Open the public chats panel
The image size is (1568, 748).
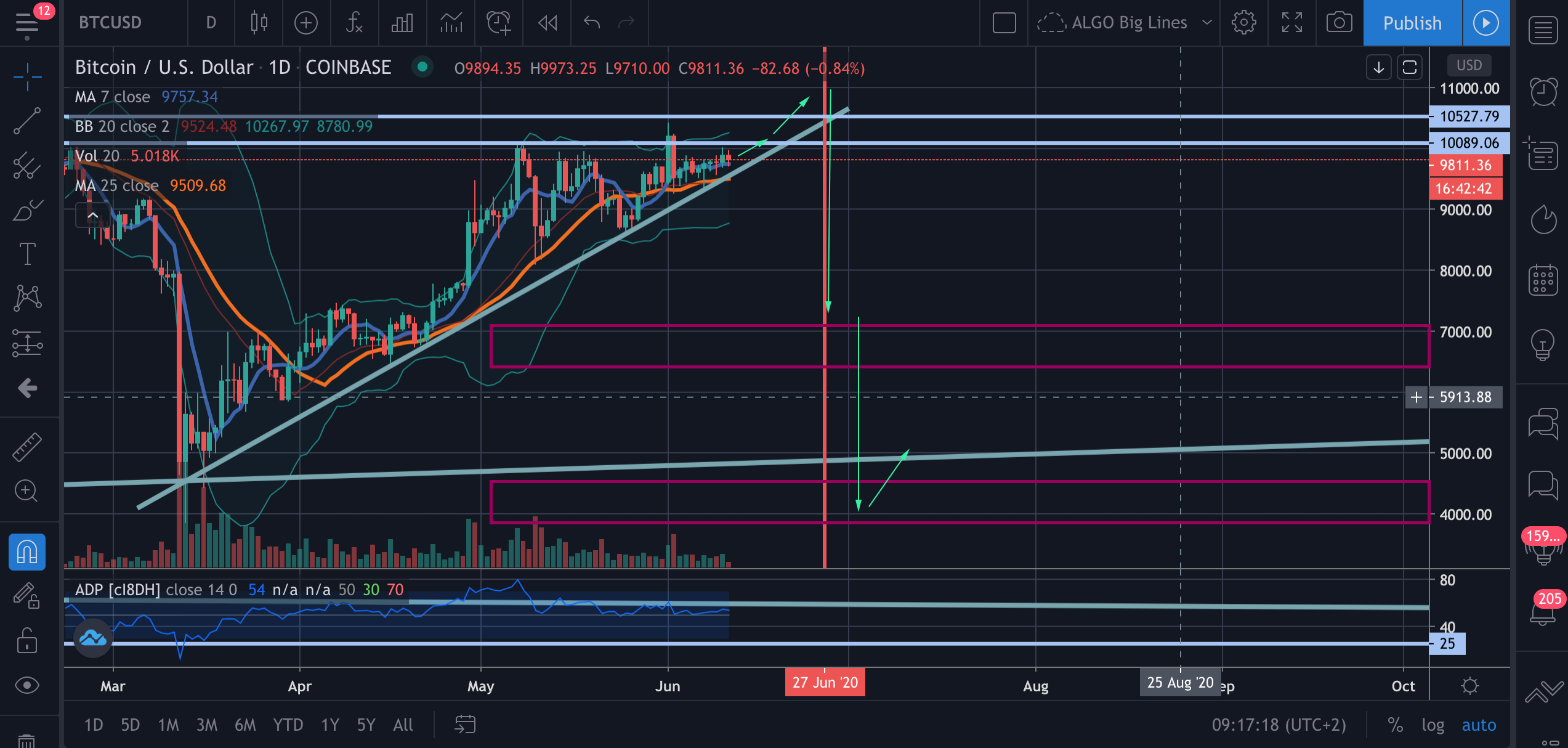point(1543,424)
